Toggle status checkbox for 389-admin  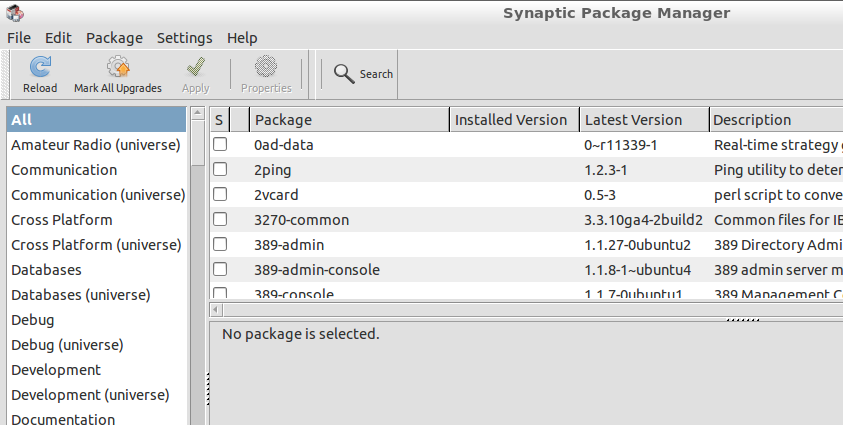[220, 244]
